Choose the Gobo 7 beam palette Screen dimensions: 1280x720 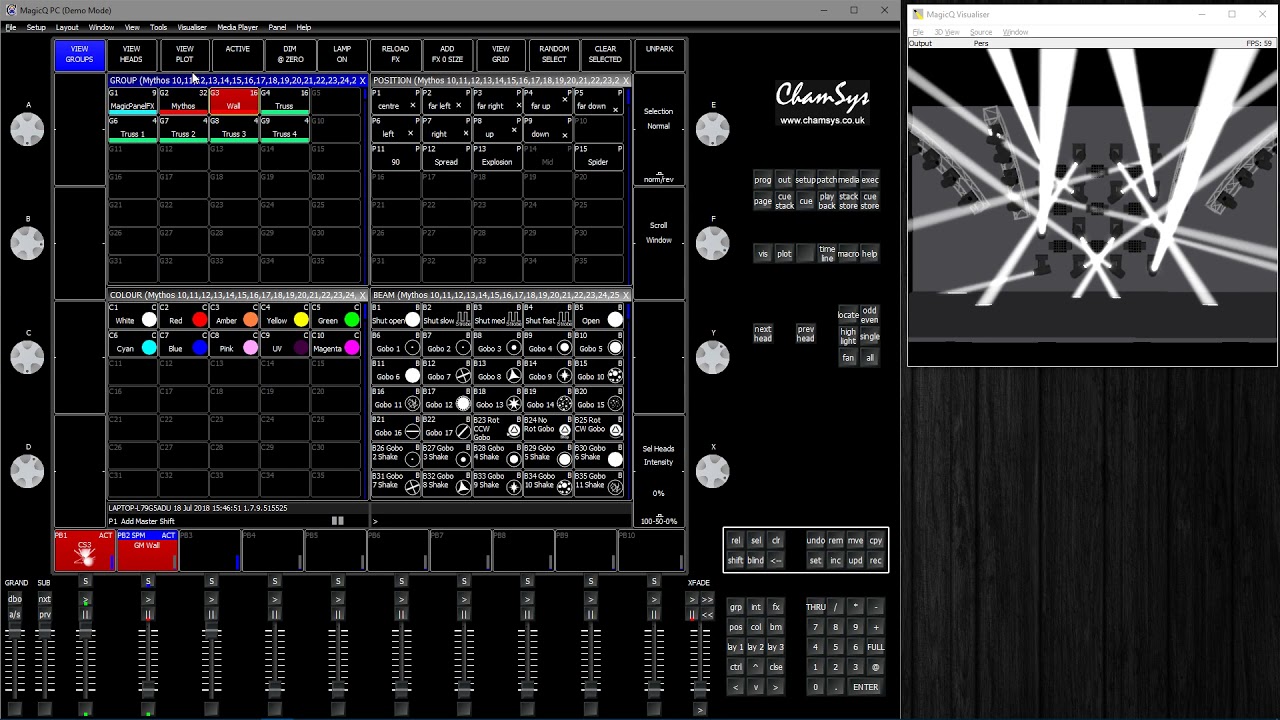tap(447, 371)
